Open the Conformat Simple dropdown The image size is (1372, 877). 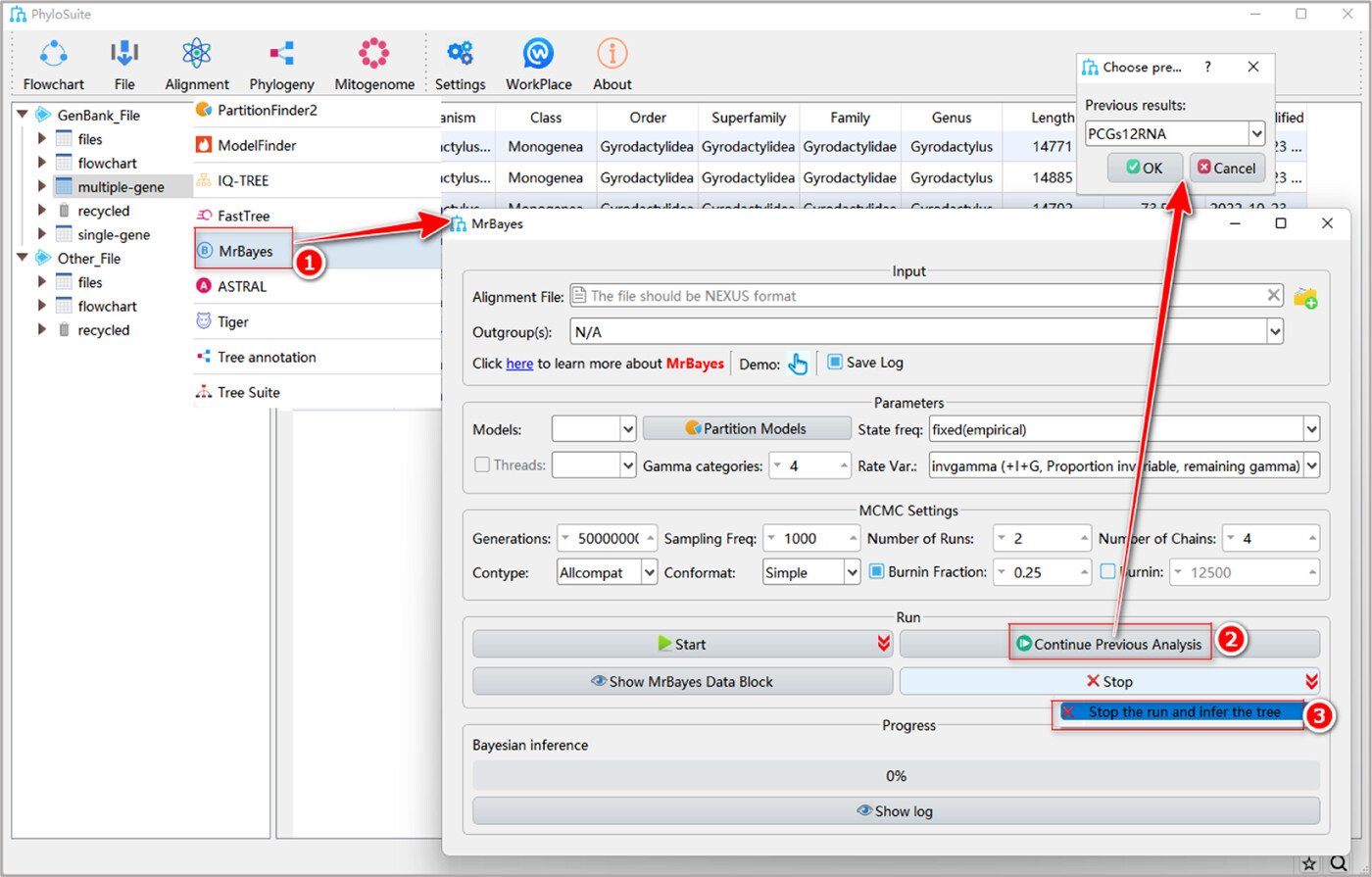pyautogui.click(x=852, y=572)
